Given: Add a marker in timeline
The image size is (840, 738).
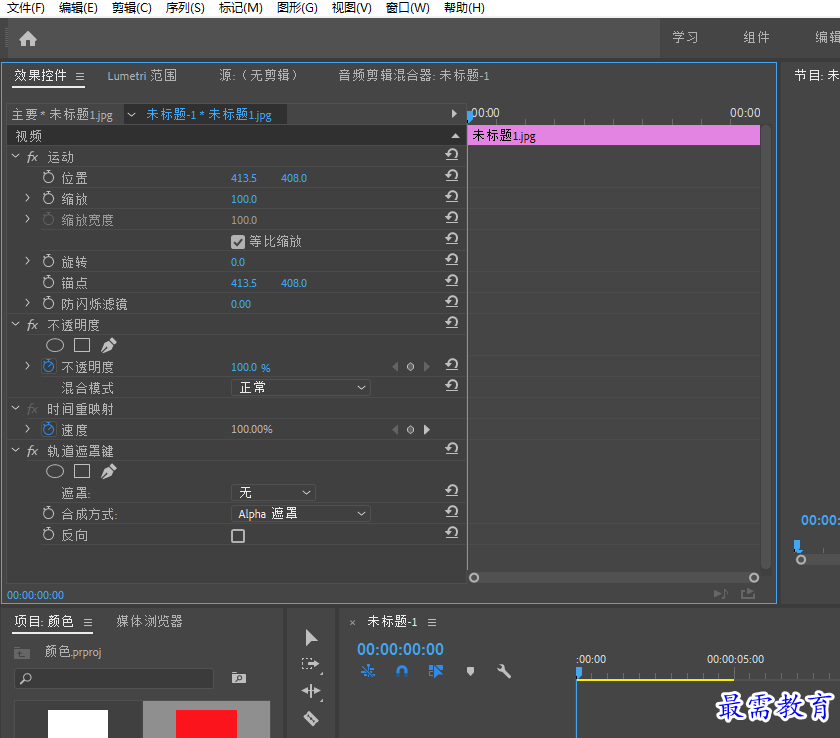Looking at the screenshot, I should (470, 671).
